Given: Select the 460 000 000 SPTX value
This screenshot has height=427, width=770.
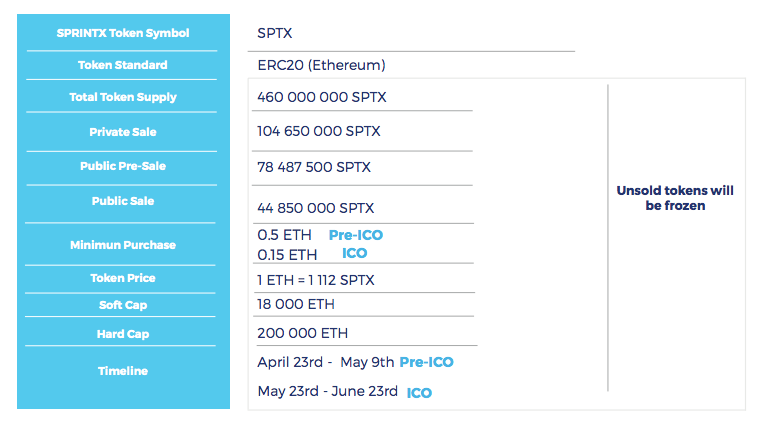Looking at the screenshot, I should 321,98.
